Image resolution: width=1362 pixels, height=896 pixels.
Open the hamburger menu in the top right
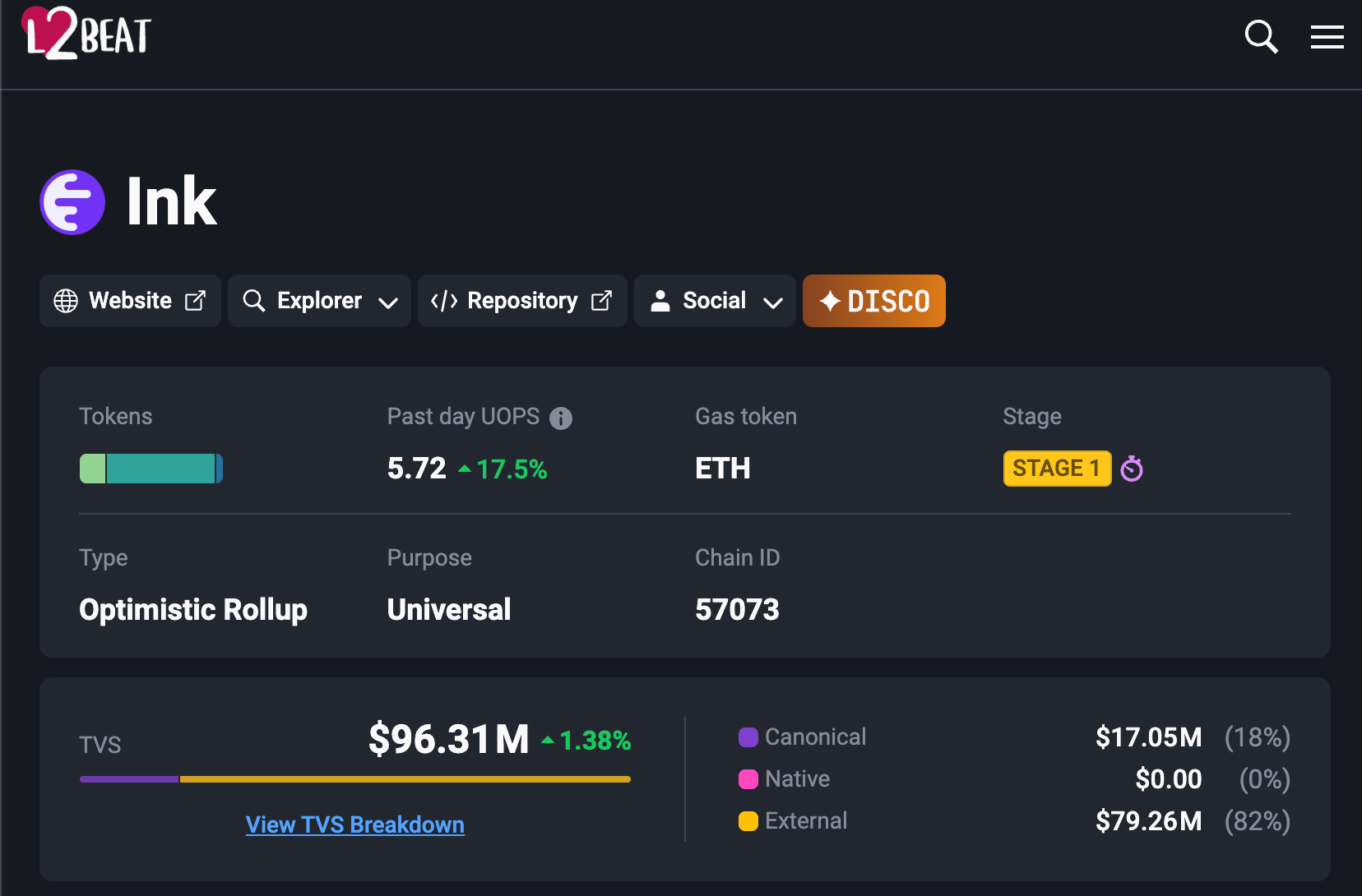point(1327,37)
